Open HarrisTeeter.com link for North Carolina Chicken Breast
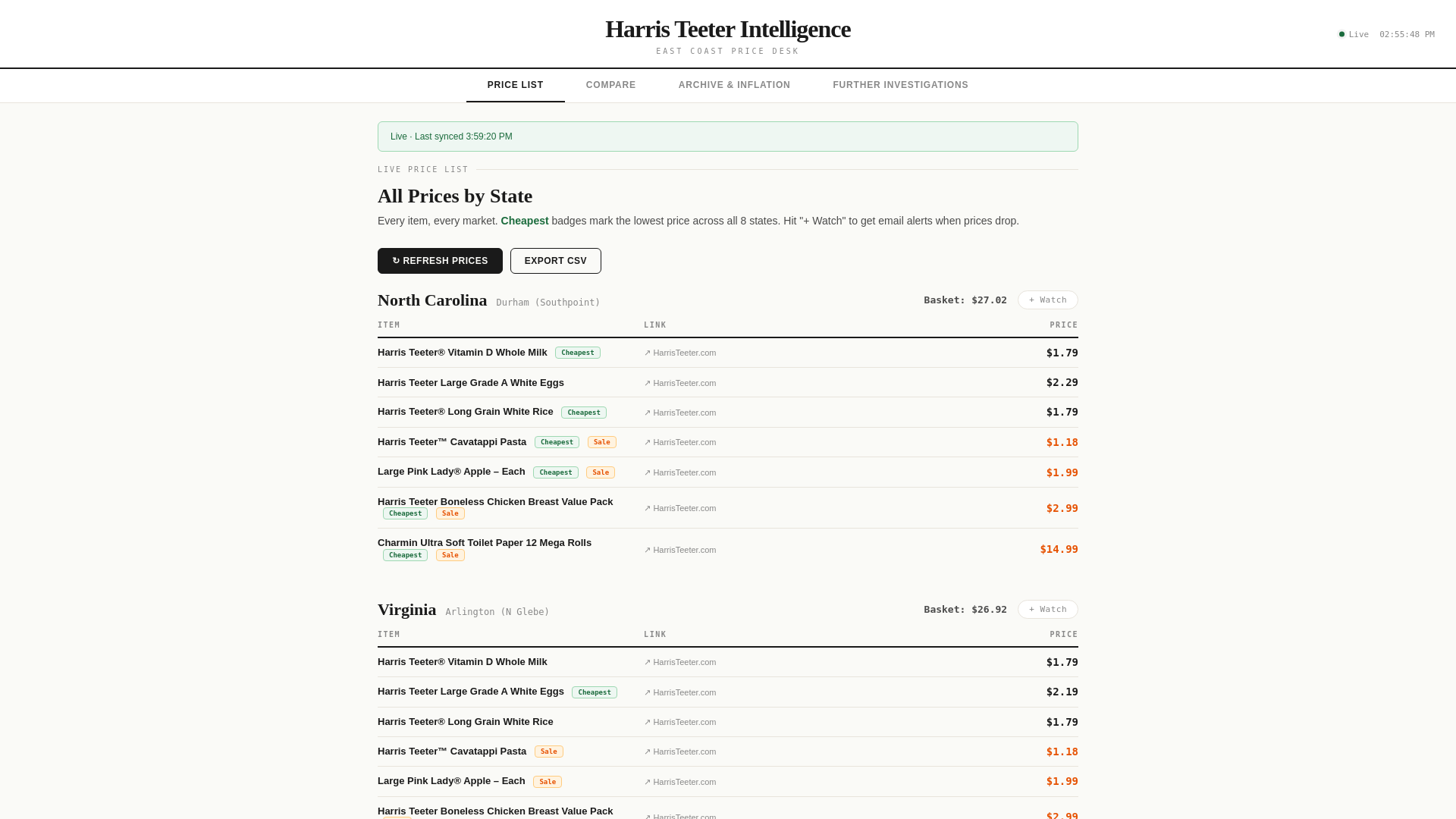Image resolution: width=1456 pixels, height=819 pixels. 680,508
